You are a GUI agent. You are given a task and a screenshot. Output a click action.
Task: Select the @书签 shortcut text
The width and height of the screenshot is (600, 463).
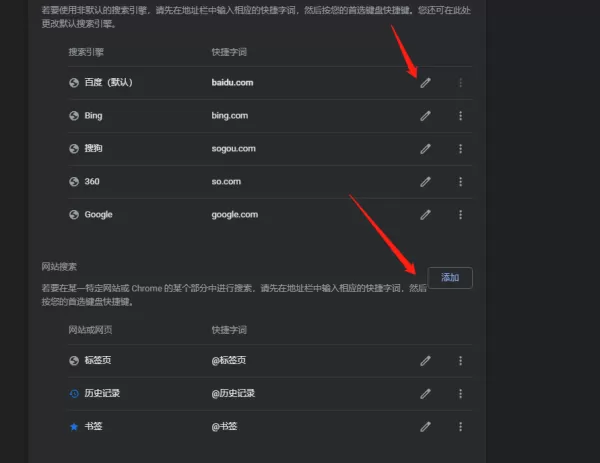point(224,426)
